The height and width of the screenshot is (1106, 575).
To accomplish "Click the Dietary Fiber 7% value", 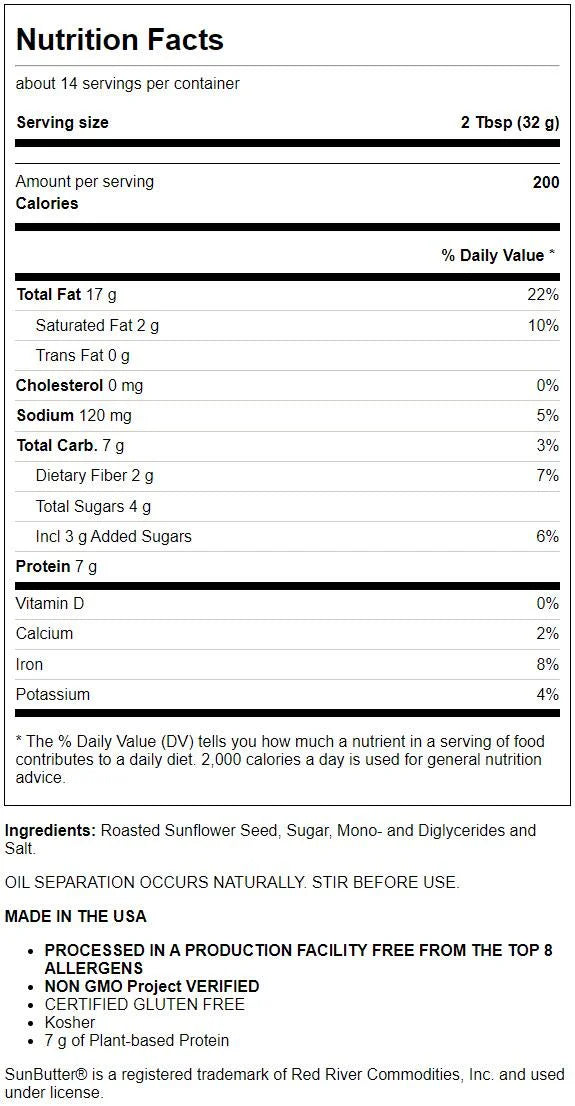I will click(547, 476).
